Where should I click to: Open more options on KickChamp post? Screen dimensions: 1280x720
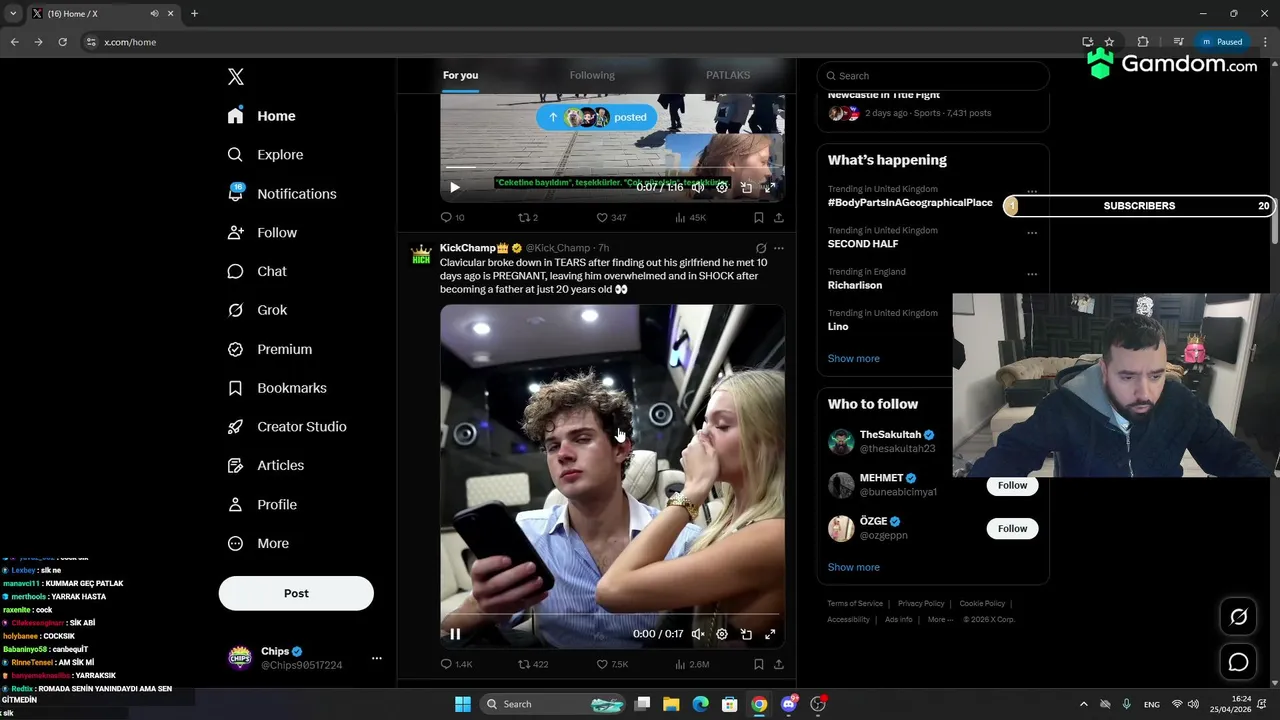tap(779, 248)
